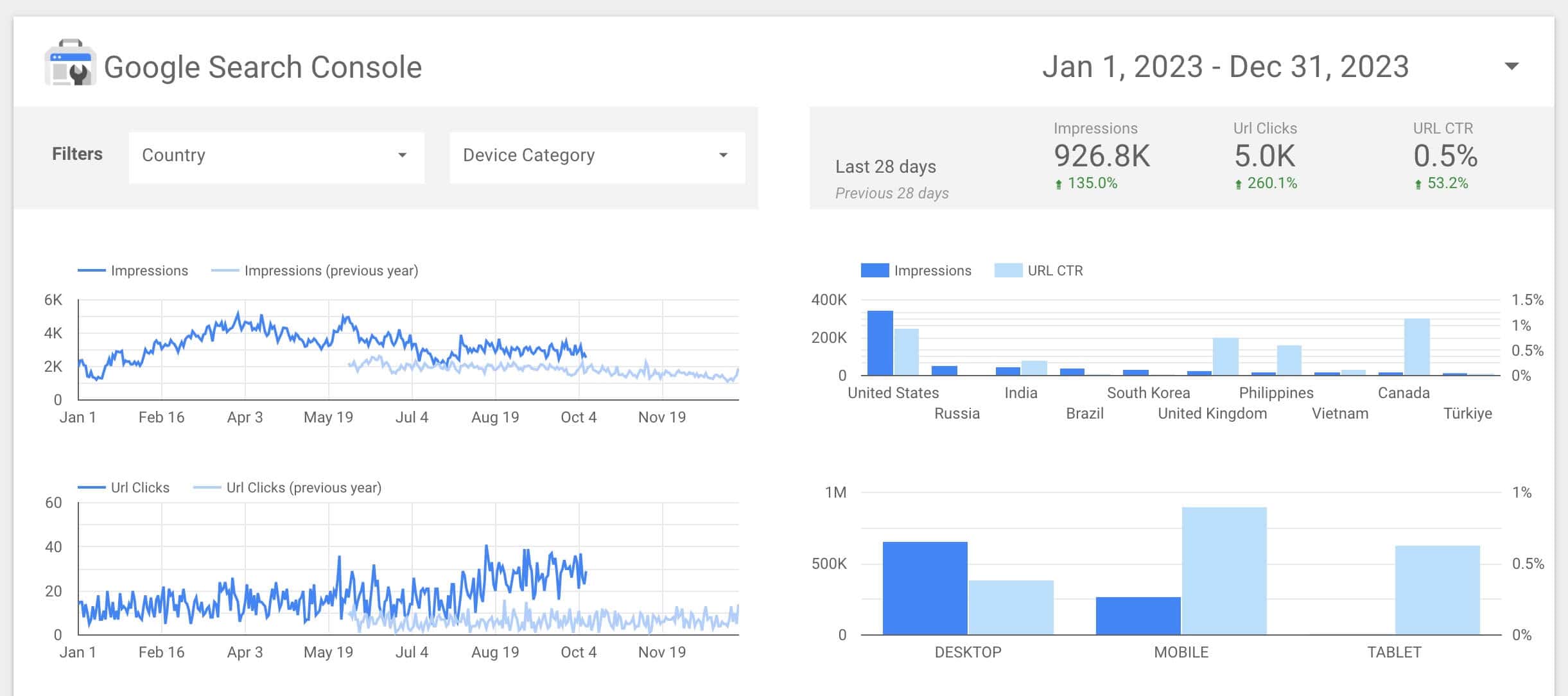This screenshot has height=696, width=1568.
Task: Click the United Kingdom axis label
Action: 1212,413
